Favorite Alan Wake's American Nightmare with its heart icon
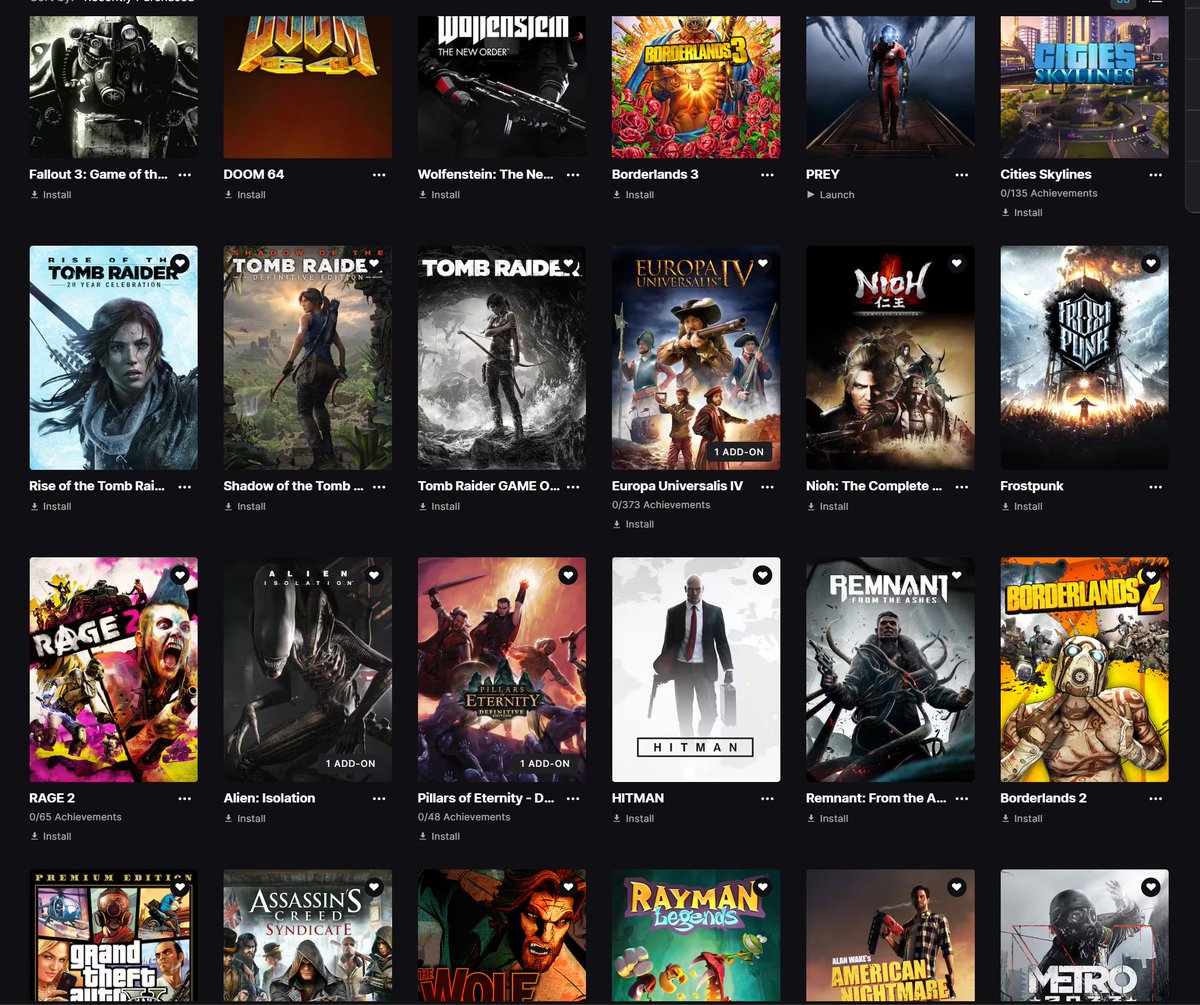Screen dimensions: 1200x1005 click(956, 887)
